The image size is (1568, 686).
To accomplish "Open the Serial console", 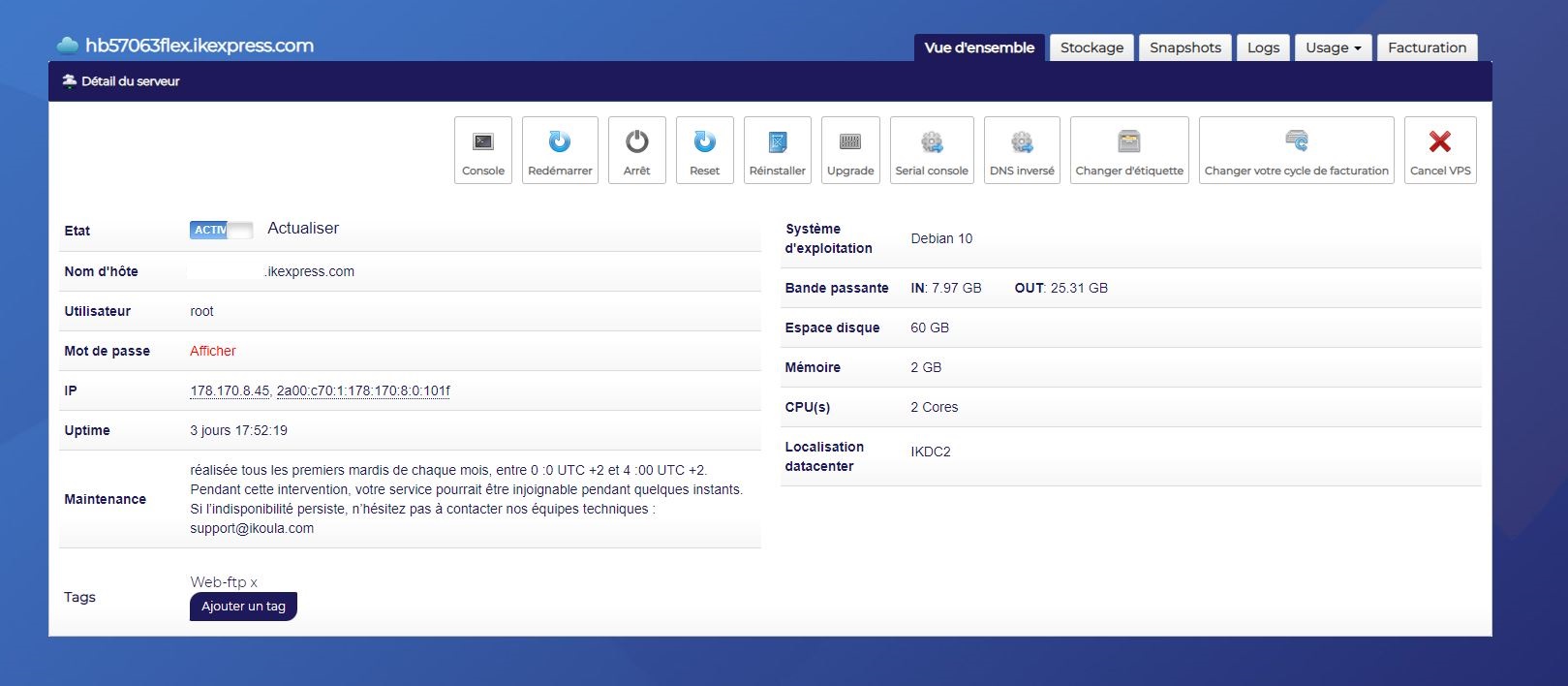I will [932, 150].
